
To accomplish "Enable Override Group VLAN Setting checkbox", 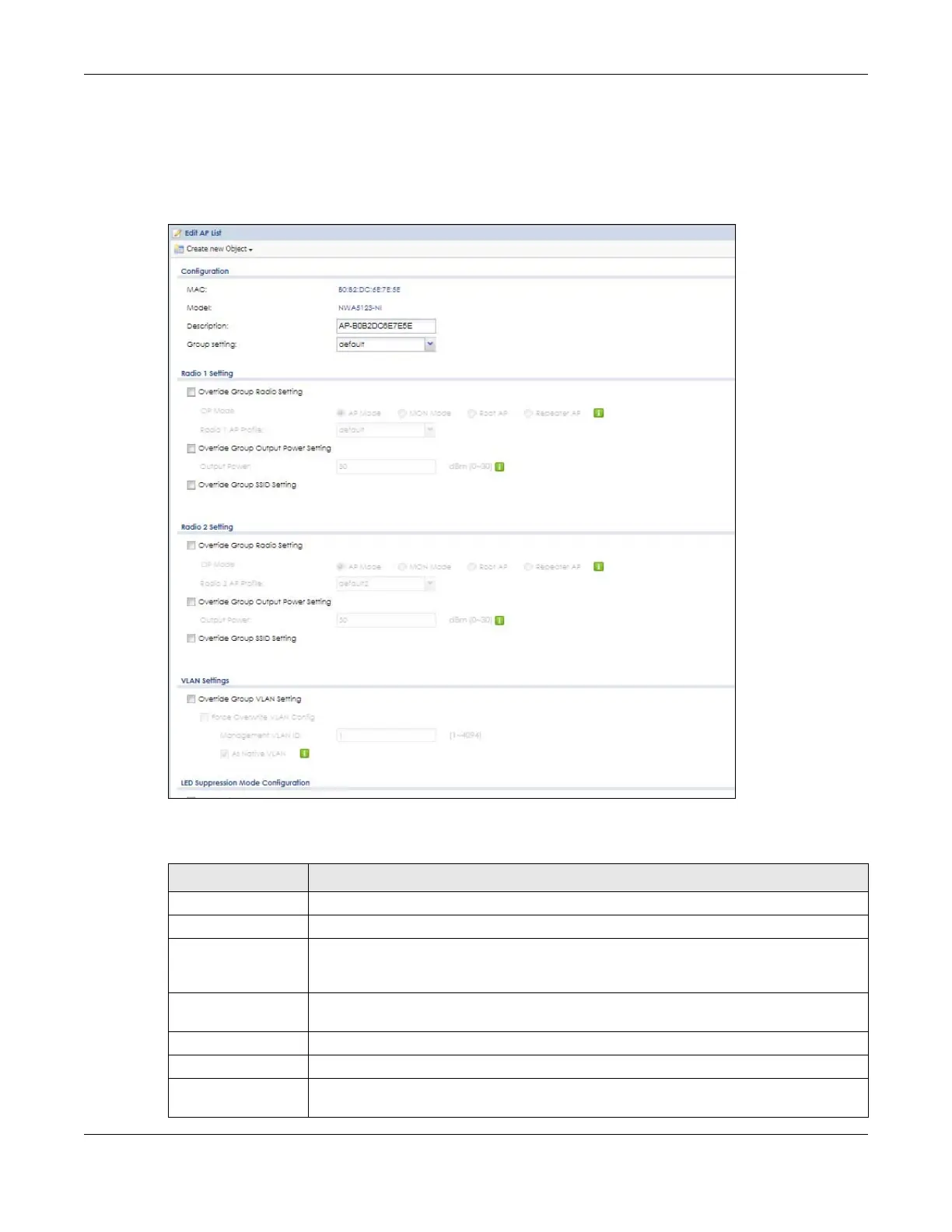I will tap(191, 698).
